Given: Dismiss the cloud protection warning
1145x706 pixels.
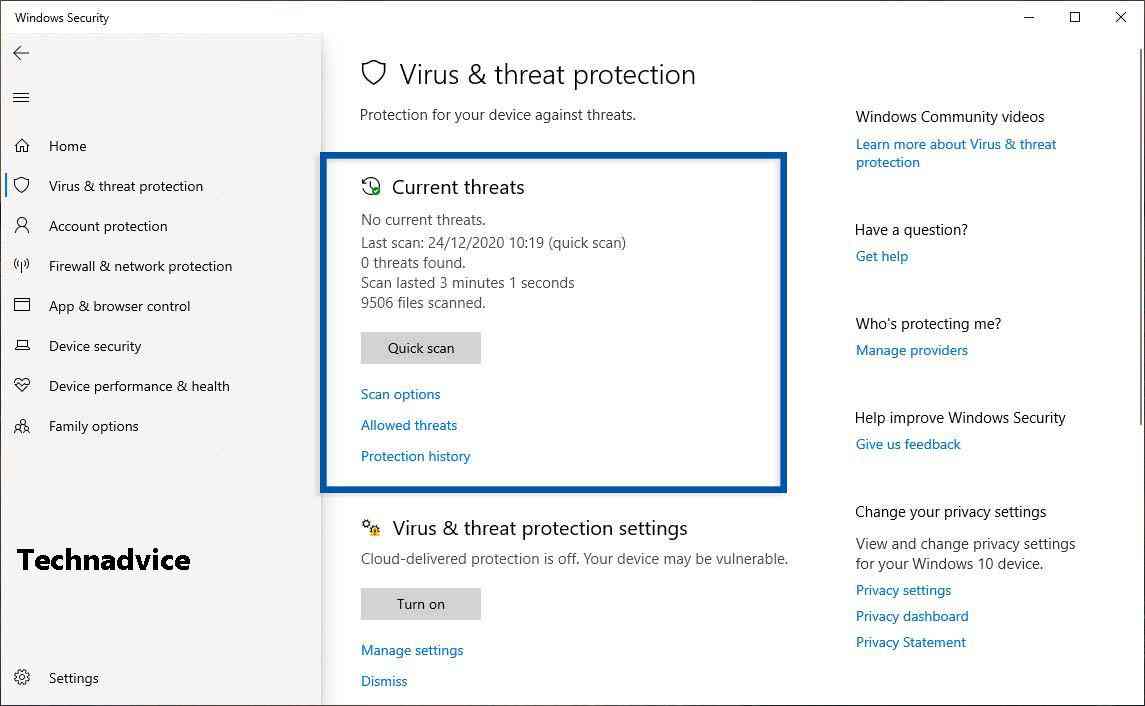Looking at the screenshot, I should click(384, 681).
